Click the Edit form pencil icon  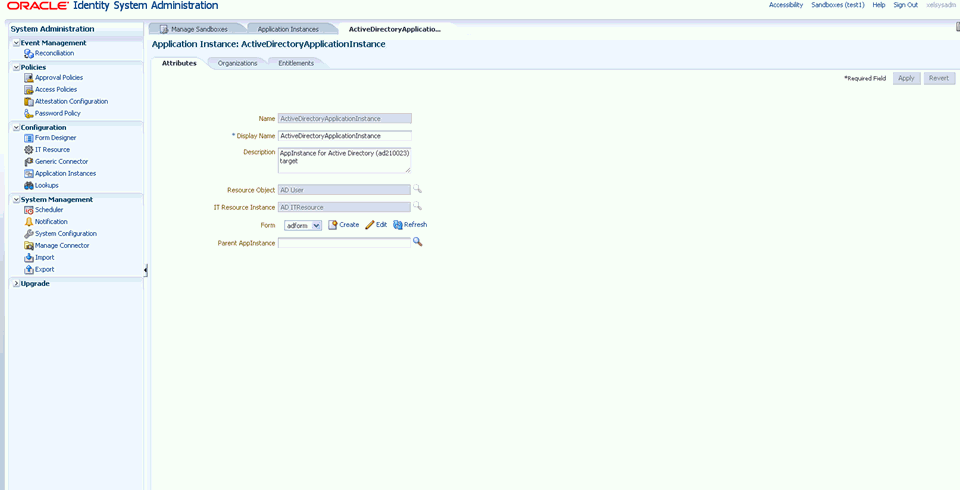tap(370, 225)
